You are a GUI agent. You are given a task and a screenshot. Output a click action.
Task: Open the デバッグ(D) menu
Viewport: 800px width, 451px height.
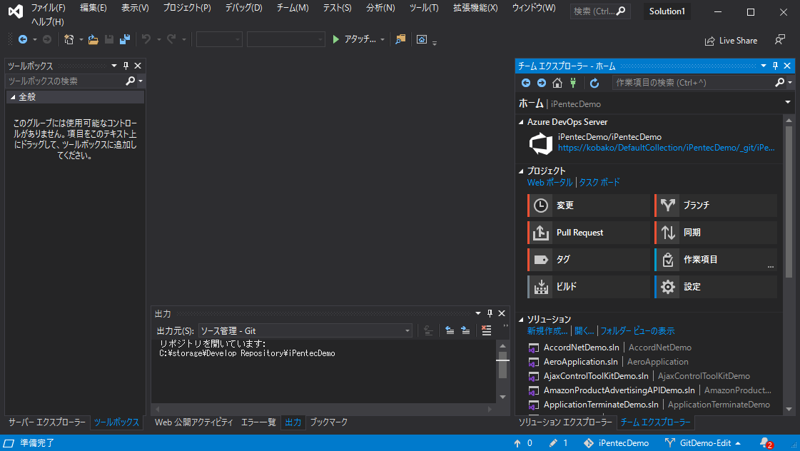[x=244, y=8]
